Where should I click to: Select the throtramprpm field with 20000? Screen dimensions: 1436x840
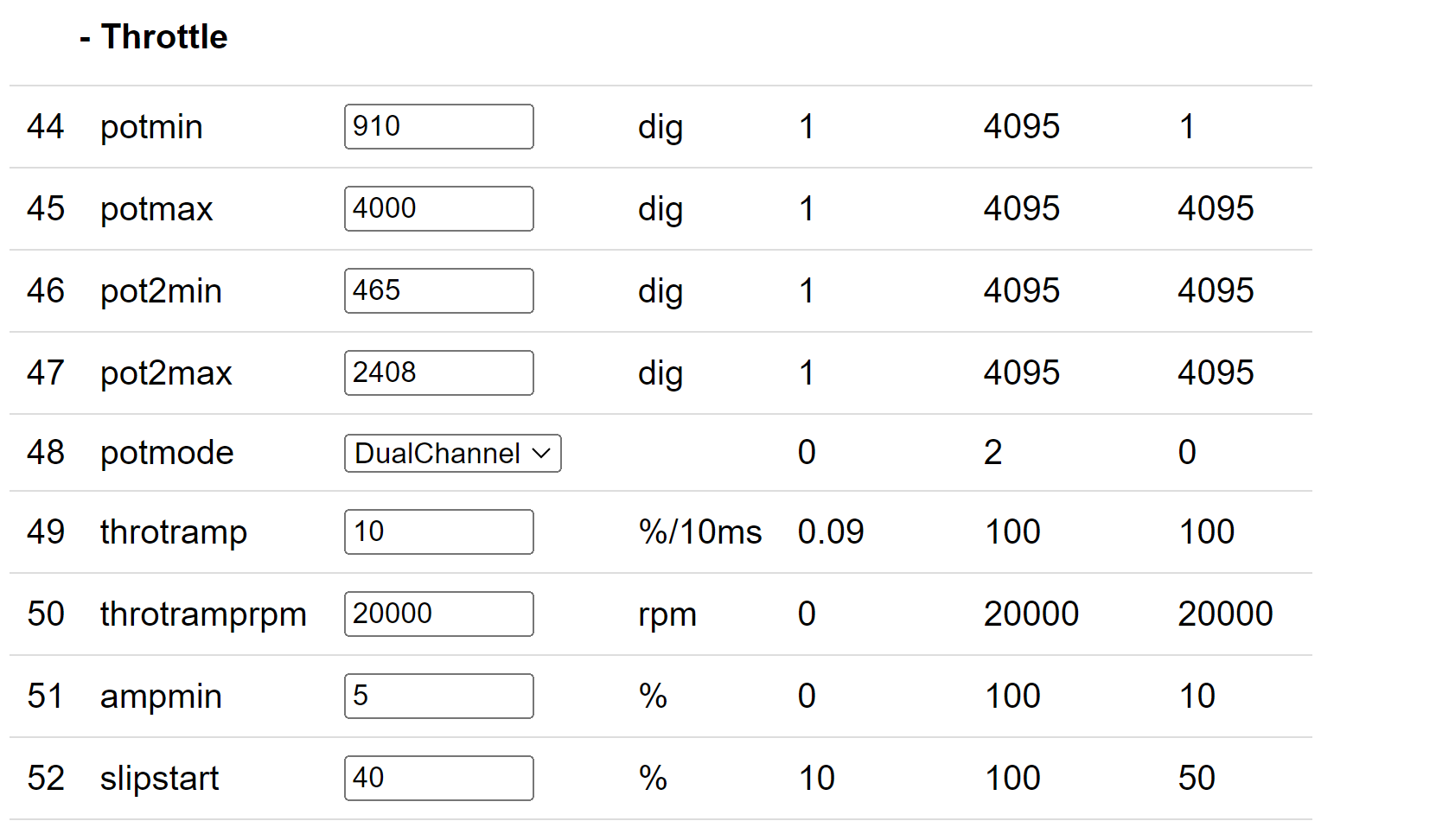(439, 614)
